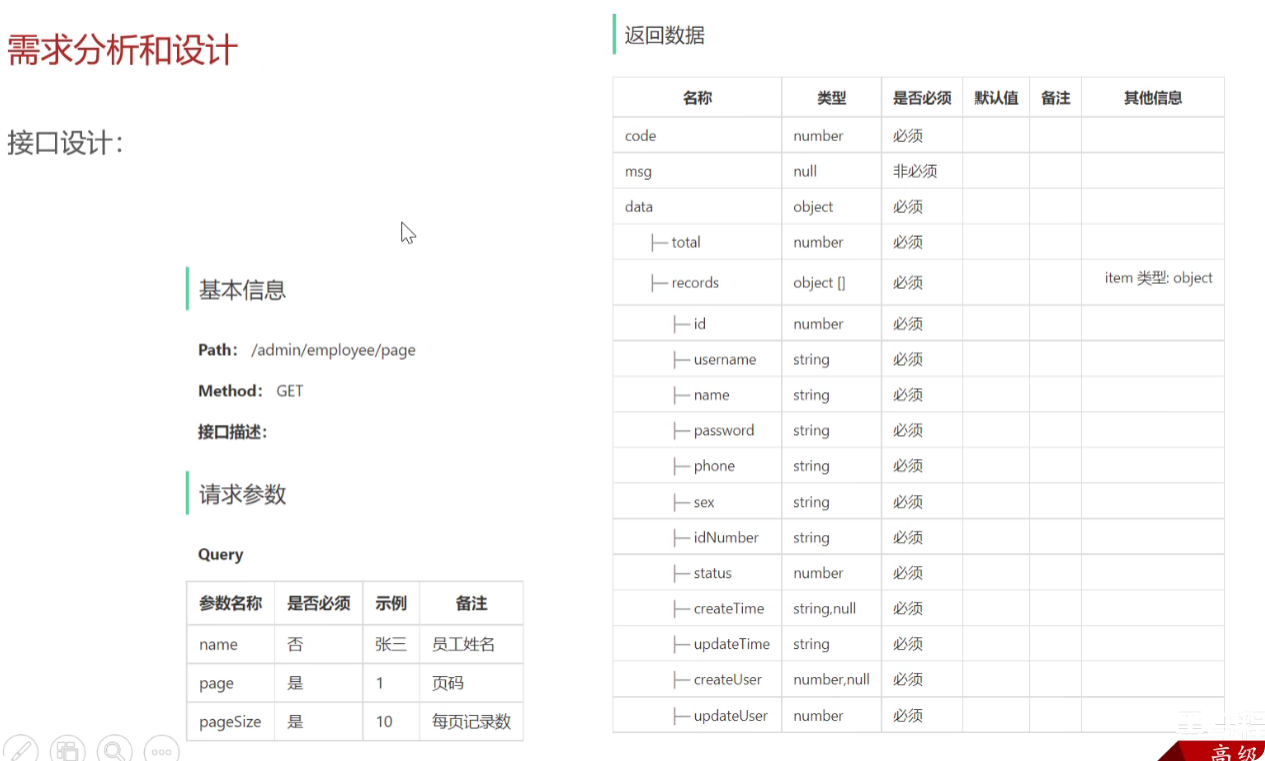Click the records field row
The width and height of the screenshot is (1265, 761).
695,283
